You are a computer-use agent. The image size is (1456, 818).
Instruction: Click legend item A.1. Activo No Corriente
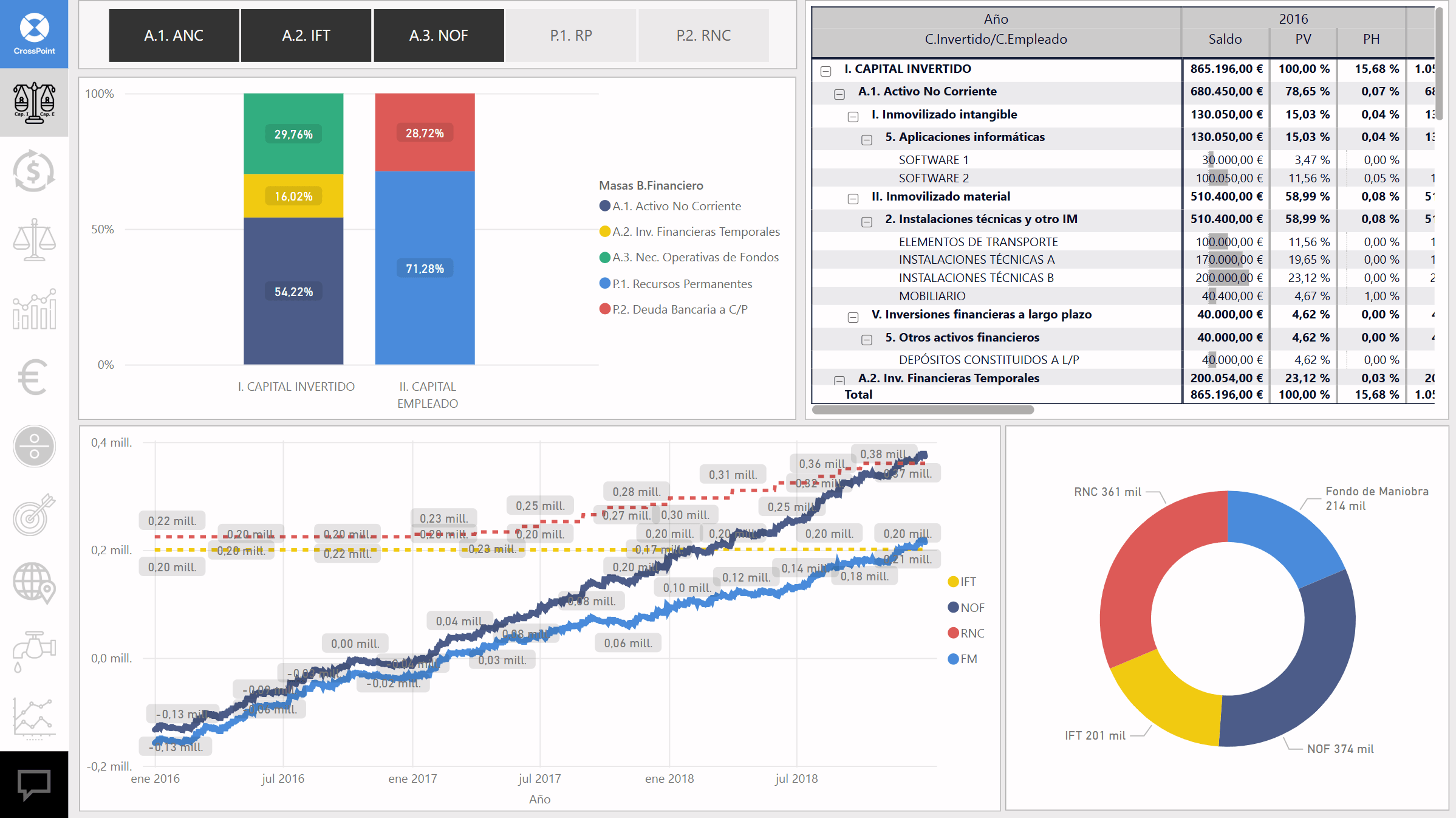[671, 206]
